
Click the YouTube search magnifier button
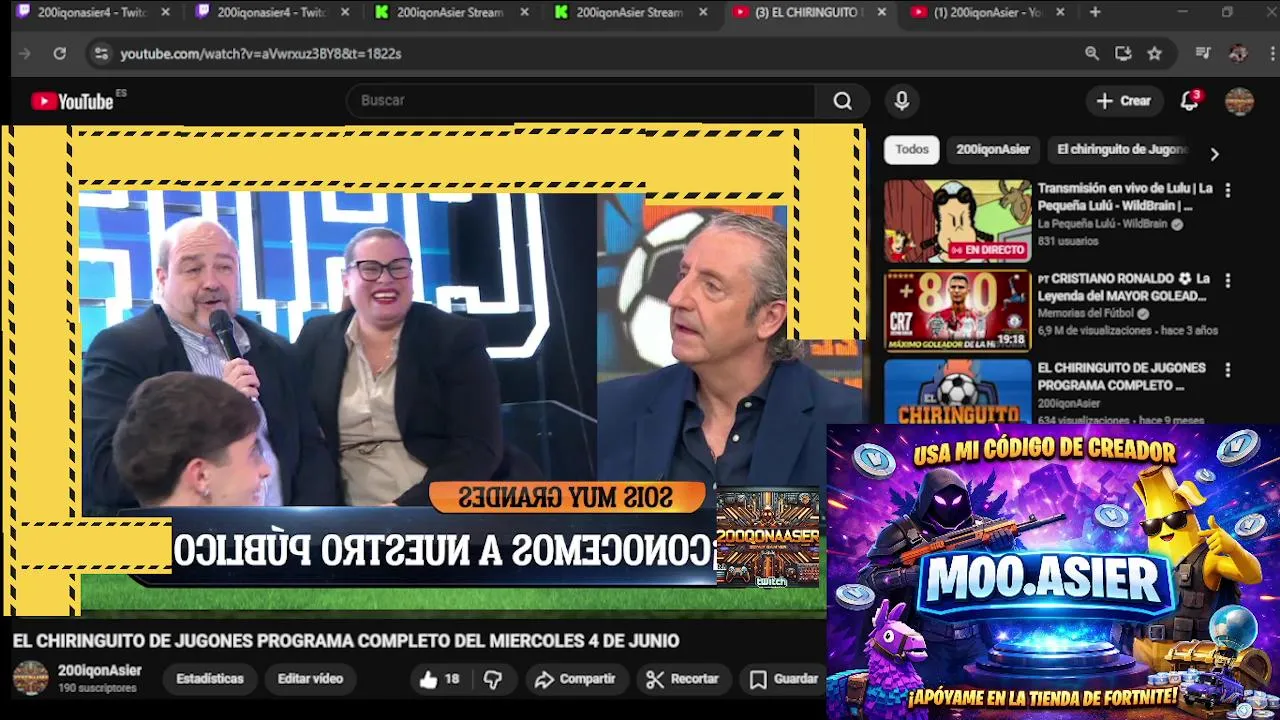[843, 101]
